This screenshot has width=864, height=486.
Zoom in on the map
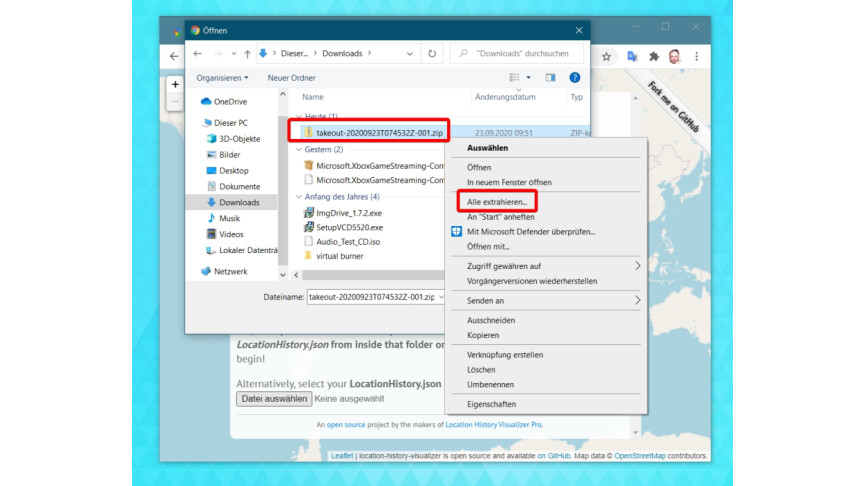point(176,85)
